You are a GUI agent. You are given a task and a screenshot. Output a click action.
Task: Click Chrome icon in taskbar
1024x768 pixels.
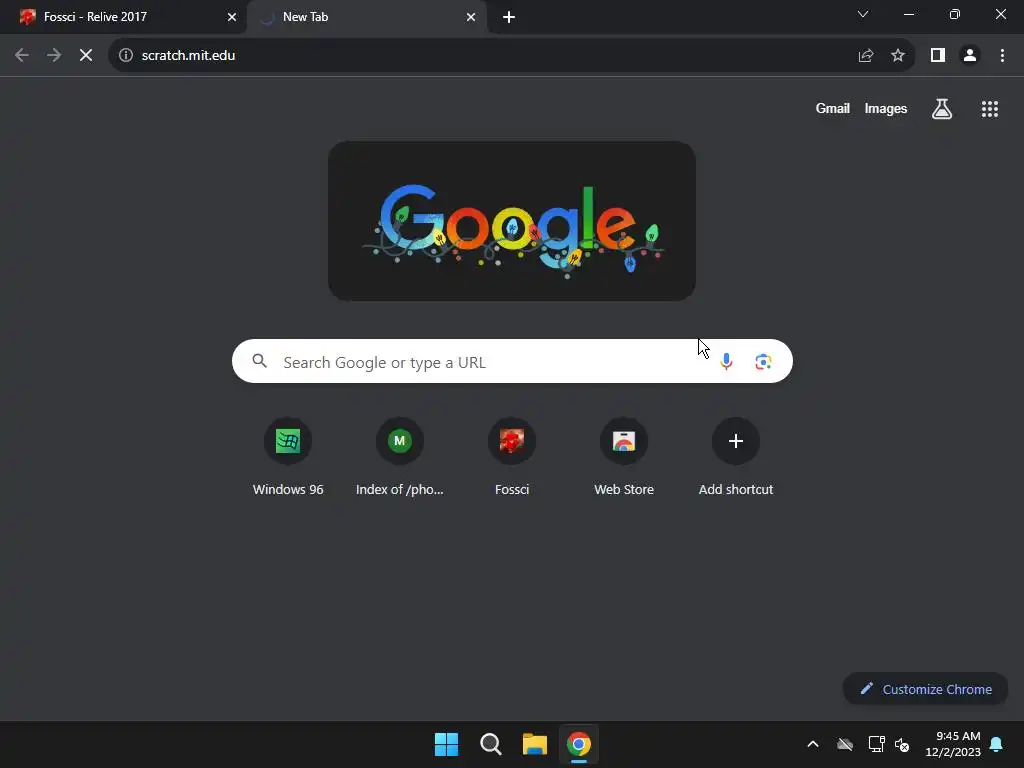tap(579, 744)
